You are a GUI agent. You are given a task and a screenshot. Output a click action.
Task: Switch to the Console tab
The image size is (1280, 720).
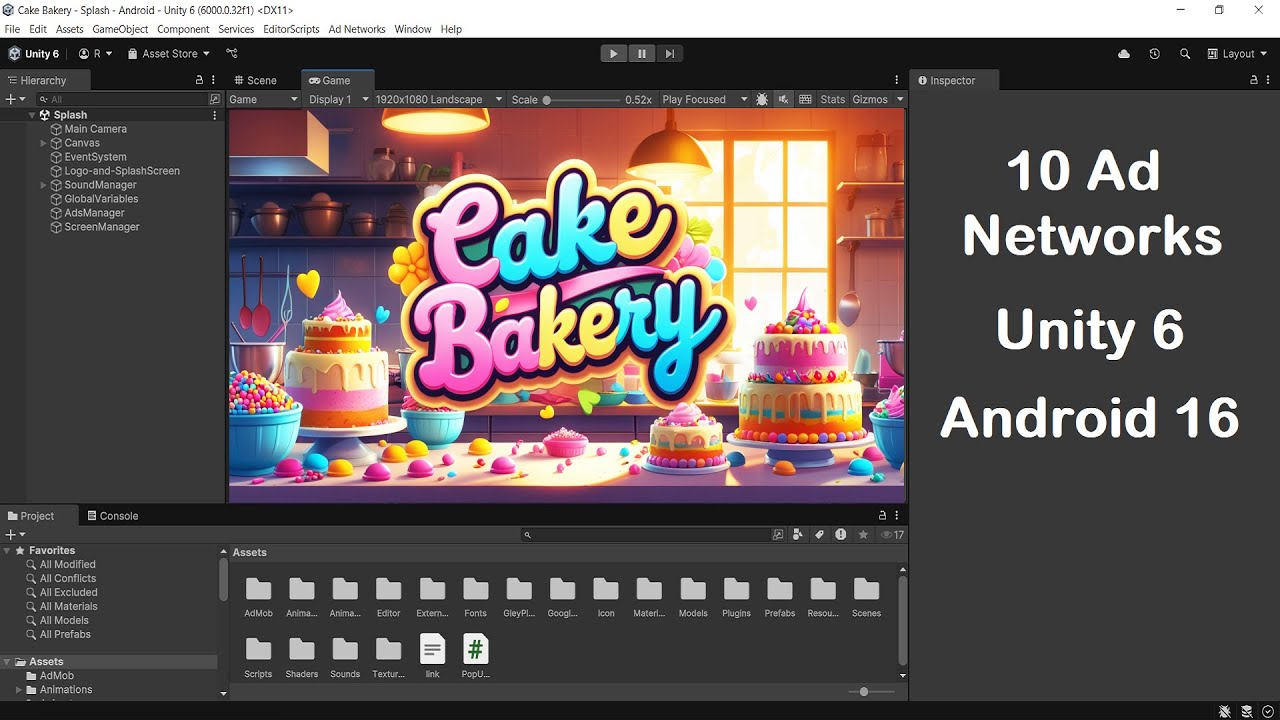pos(112,516)
